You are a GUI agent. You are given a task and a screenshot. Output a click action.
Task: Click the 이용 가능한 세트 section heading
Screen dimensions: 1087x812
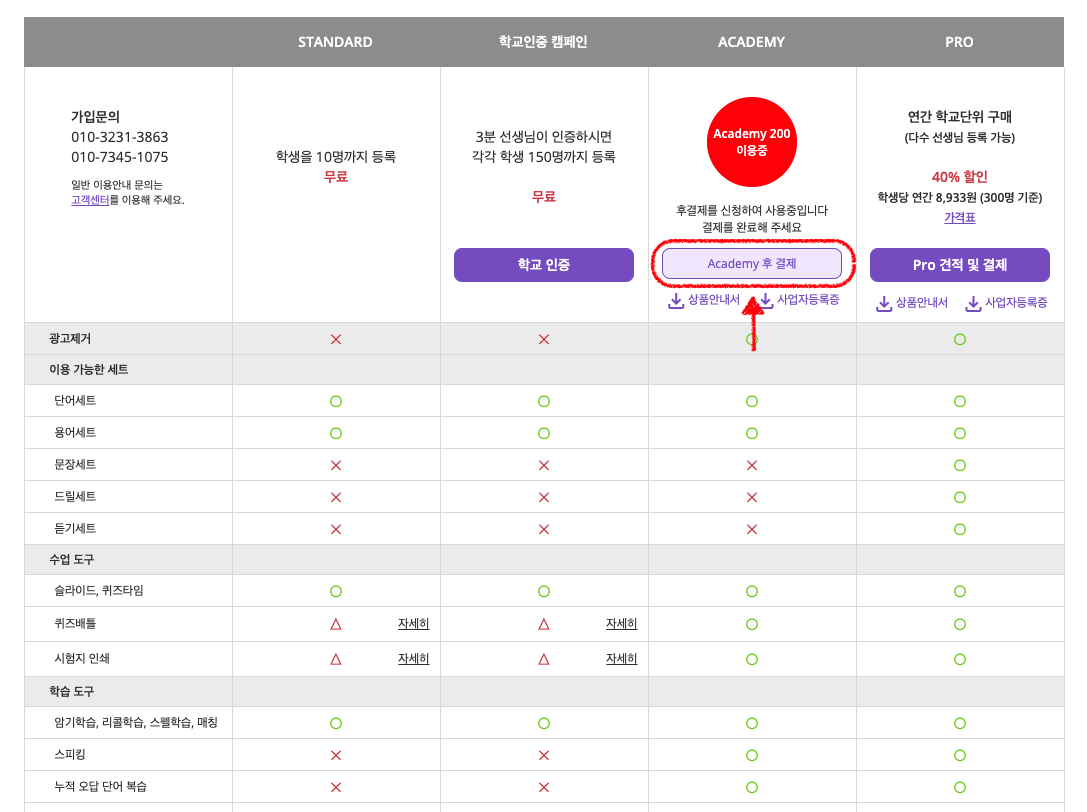pos(89,370)
